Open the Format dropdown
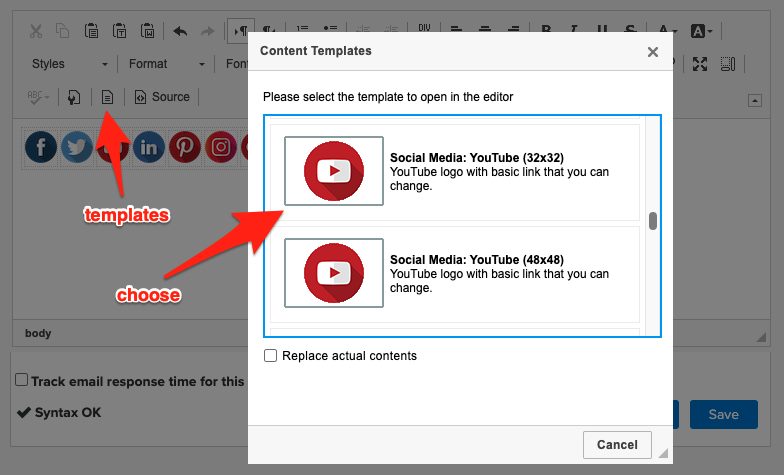The image size is (784, 475). 166,64
